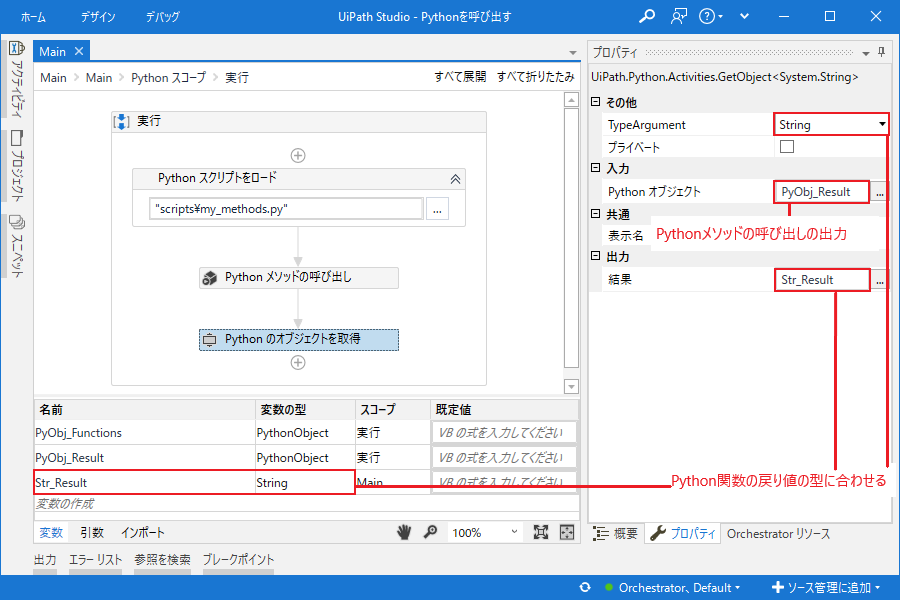Open the プロジェクト side panel

pyautogui.click(x=17, y=166)
